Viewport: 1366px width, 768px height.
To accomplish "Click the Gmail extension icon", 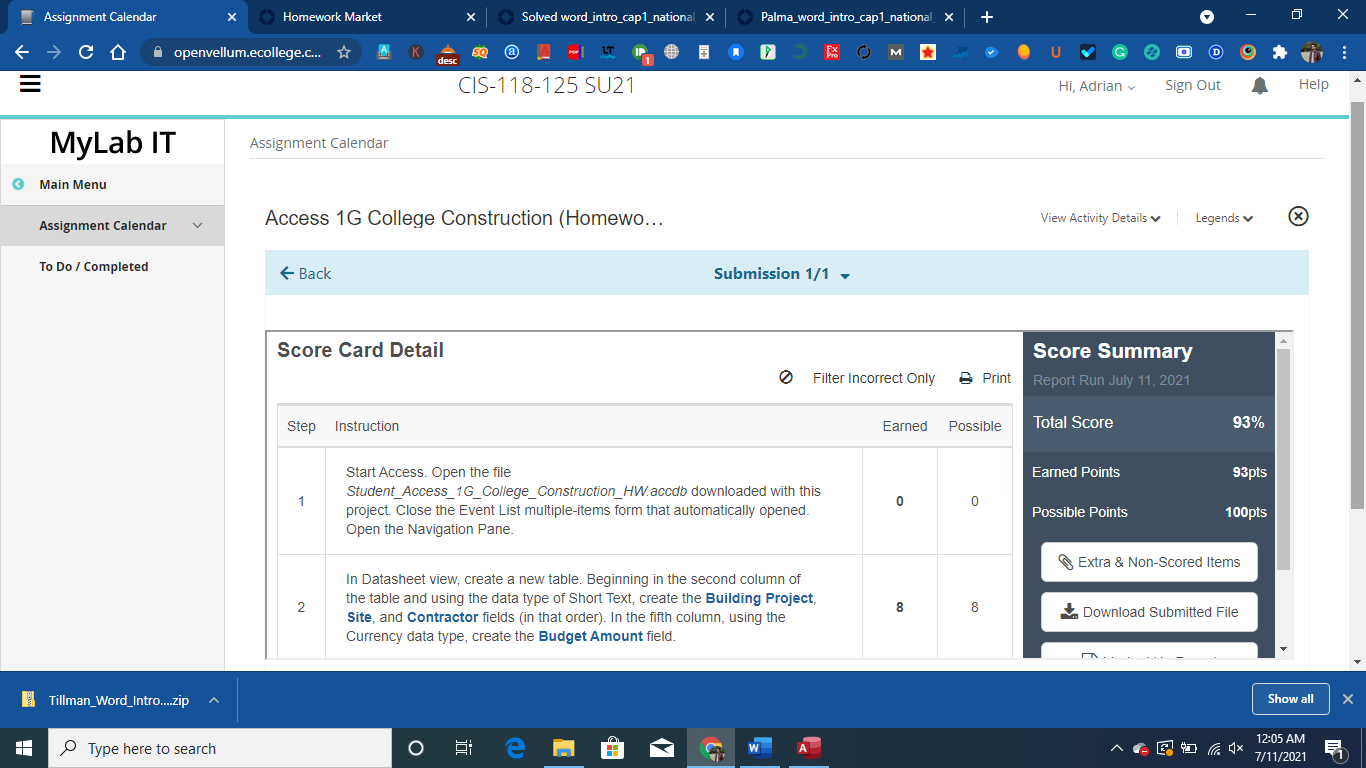I will (895, 52).
